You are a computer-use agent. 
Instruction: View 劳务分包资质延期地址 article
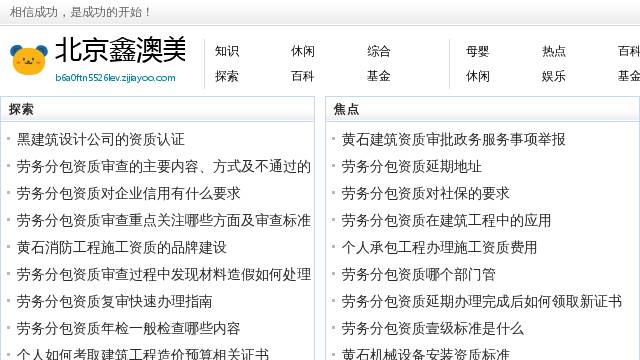pos(412,167)
